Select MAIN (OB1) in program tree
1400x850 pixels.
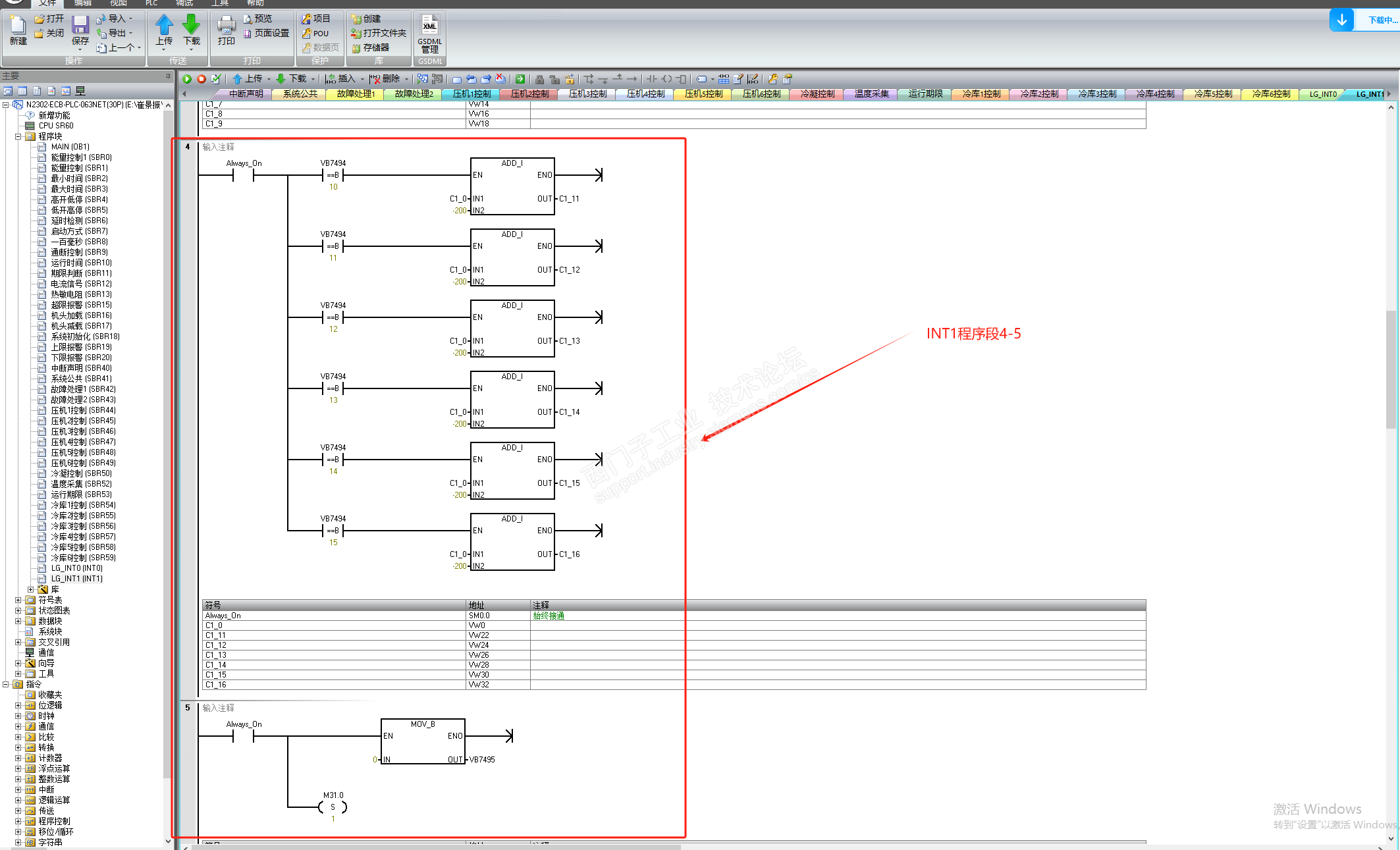(x=70, y=147)
